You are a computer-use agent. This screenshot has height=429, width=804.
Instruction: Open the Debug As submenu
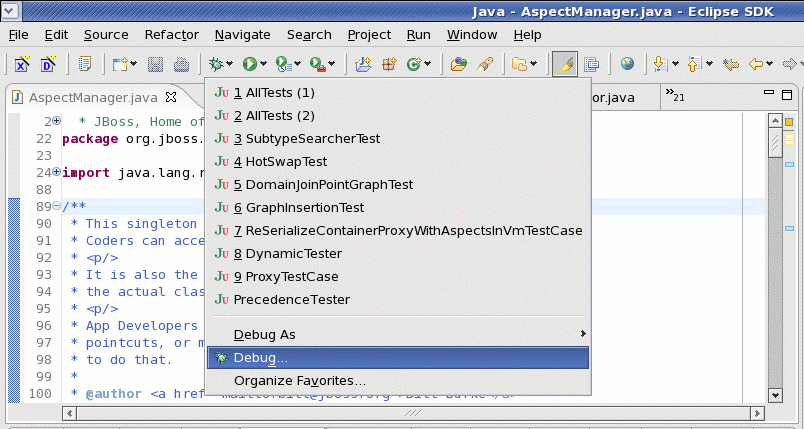tap(398, 335)
